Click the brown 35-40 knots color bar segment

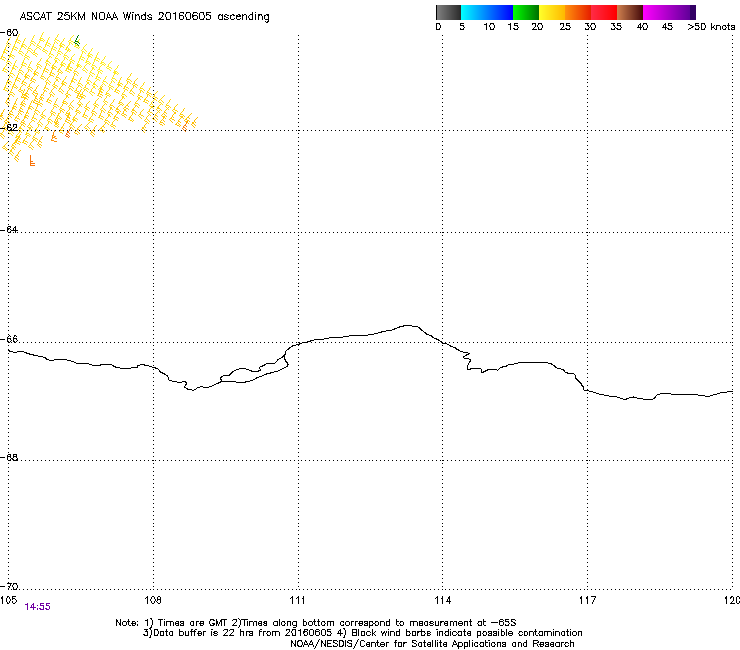[x=630, y=12]
